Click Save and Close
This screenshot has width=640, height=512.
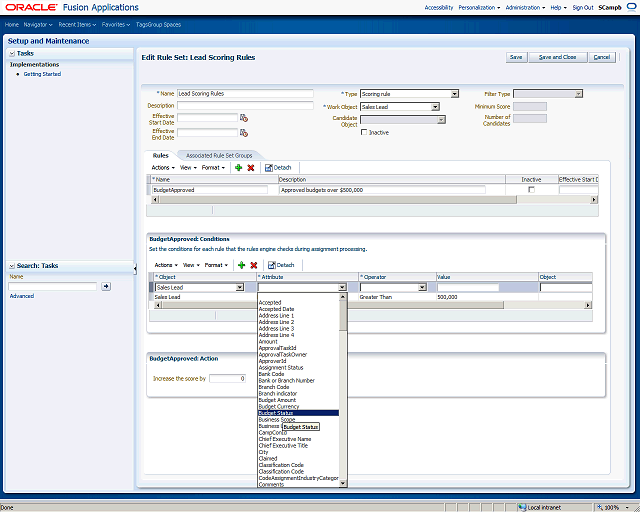558,57
